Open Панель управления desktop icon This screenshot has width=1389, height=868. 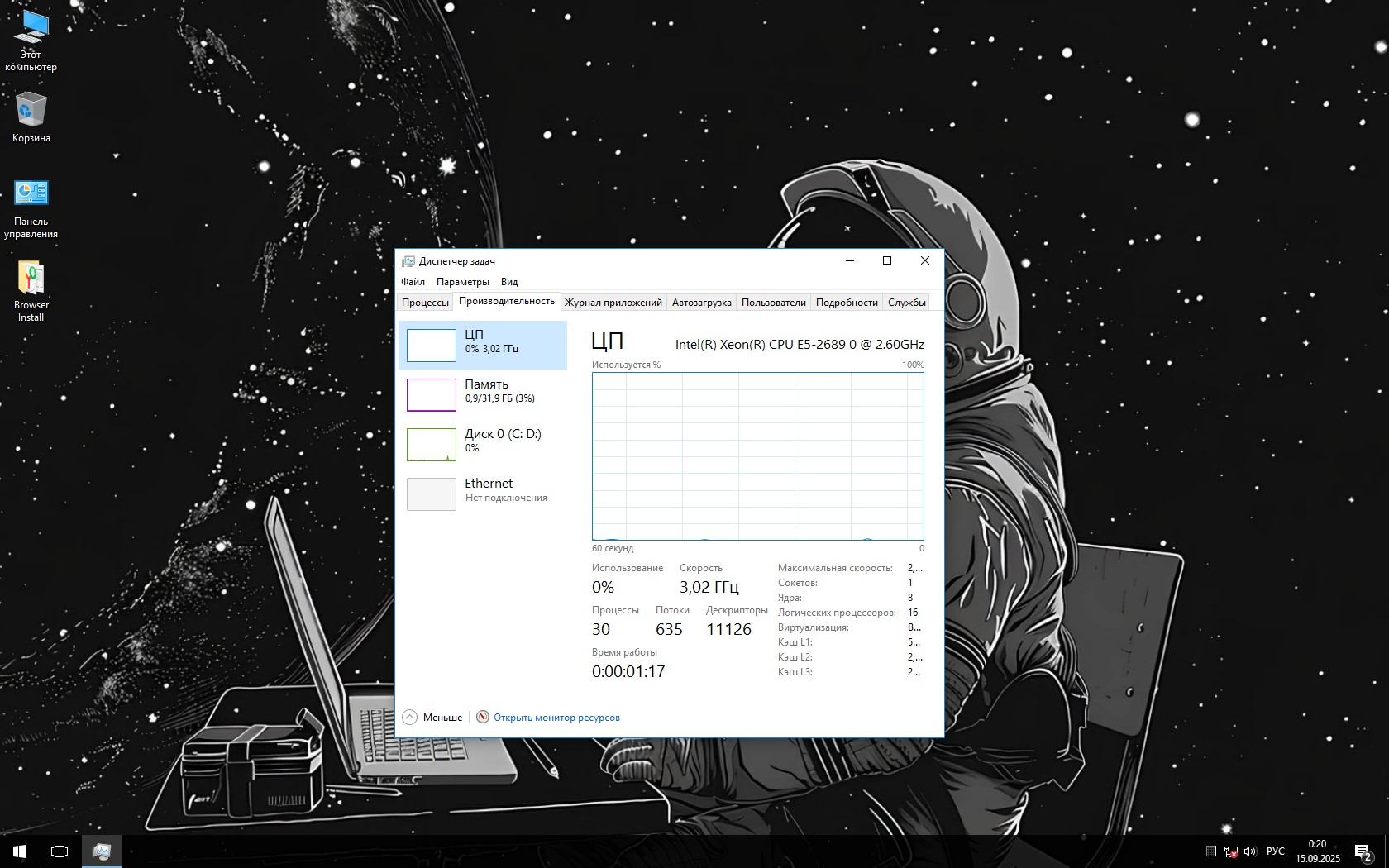point(31,208)
